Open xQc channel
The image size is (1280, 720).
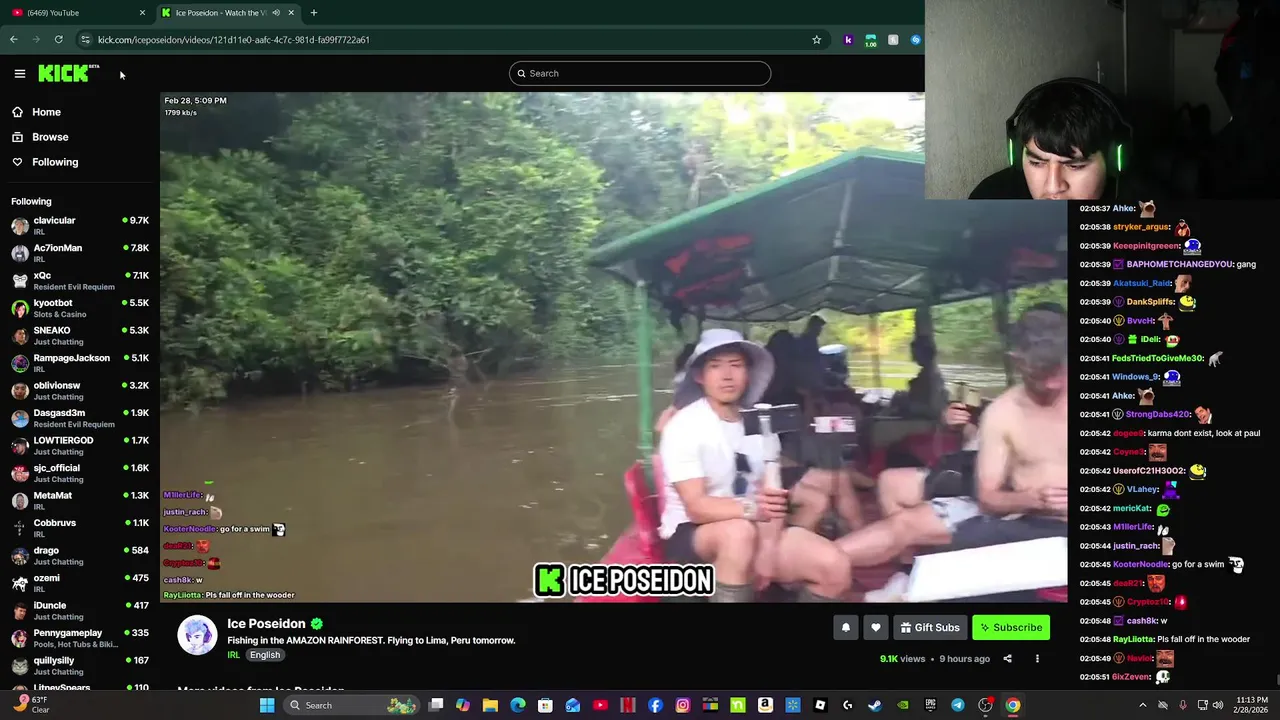coord(80,280)
